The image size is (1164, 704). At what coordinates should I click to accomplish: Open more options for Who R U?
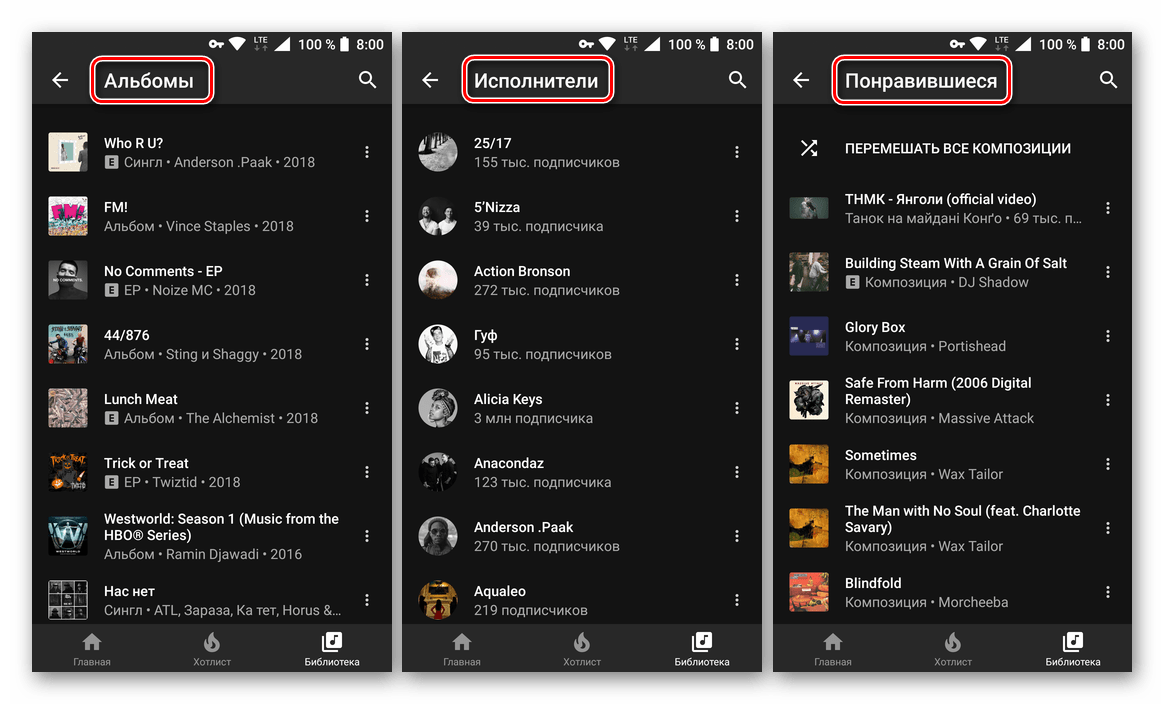click(367, 152)
